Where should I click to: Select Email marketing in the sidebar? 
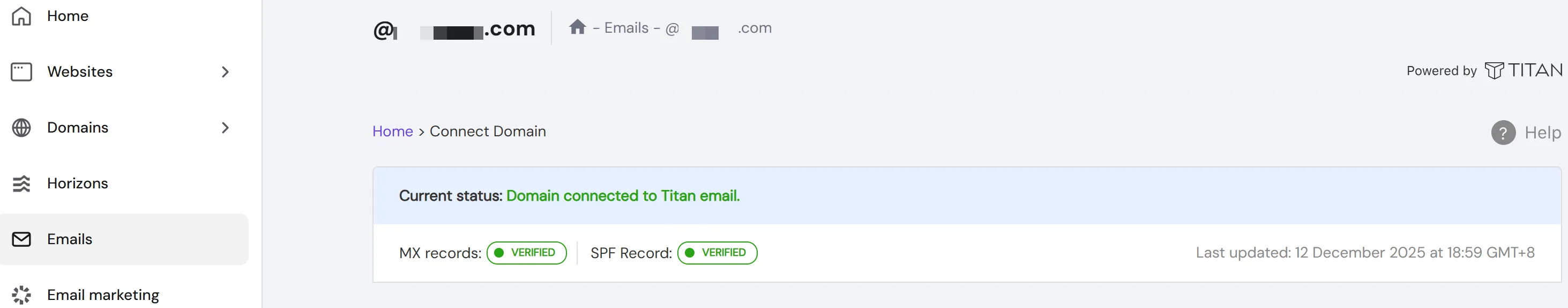pyautogui.click(x=103, y=295)
